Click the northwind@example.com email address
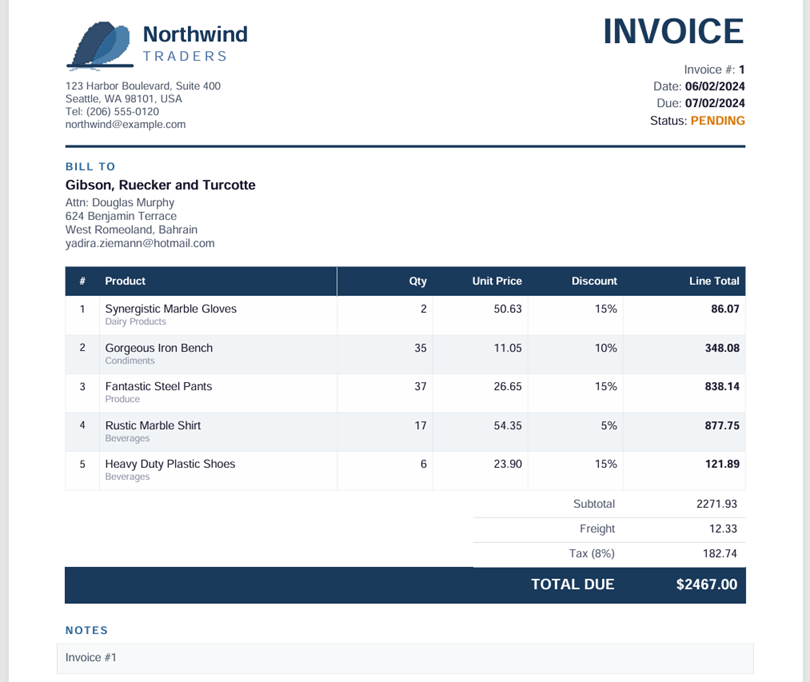Screen dimensions: 810x682 point(125,125)
